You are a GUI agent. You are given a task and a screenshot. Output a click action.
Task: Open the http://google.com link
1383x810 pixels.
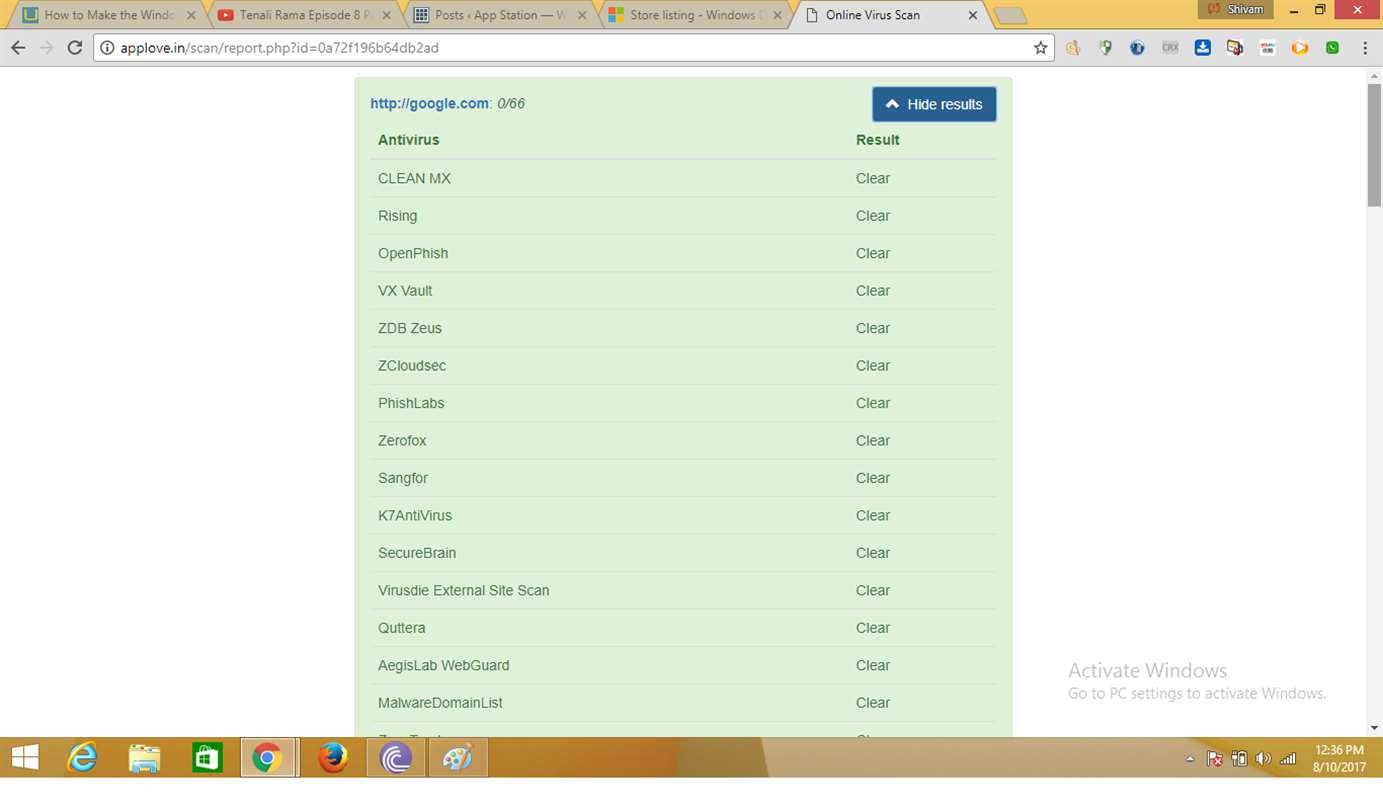click(x=429, y=103)
